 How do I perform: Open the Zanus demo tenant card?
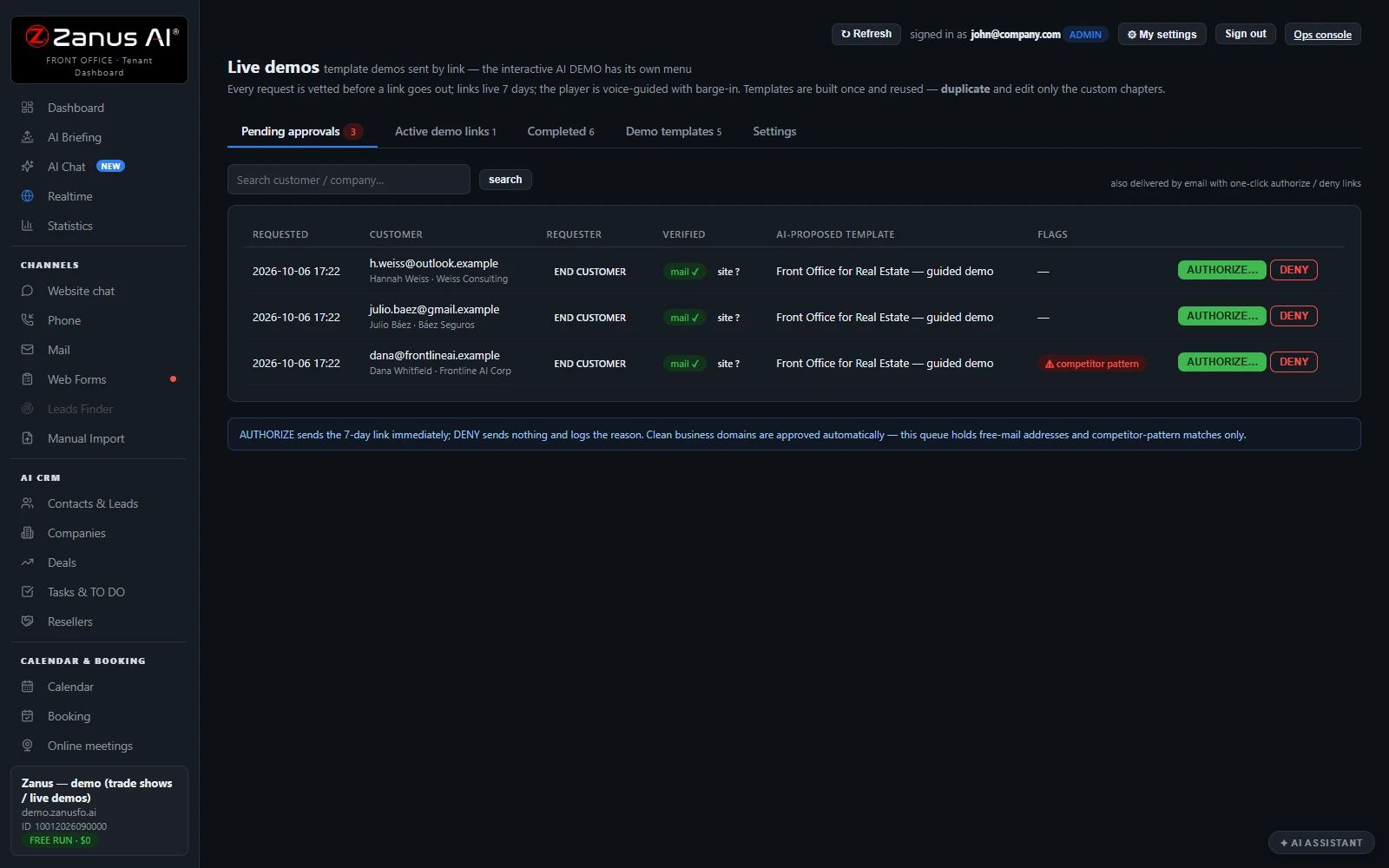coord(100,811)
